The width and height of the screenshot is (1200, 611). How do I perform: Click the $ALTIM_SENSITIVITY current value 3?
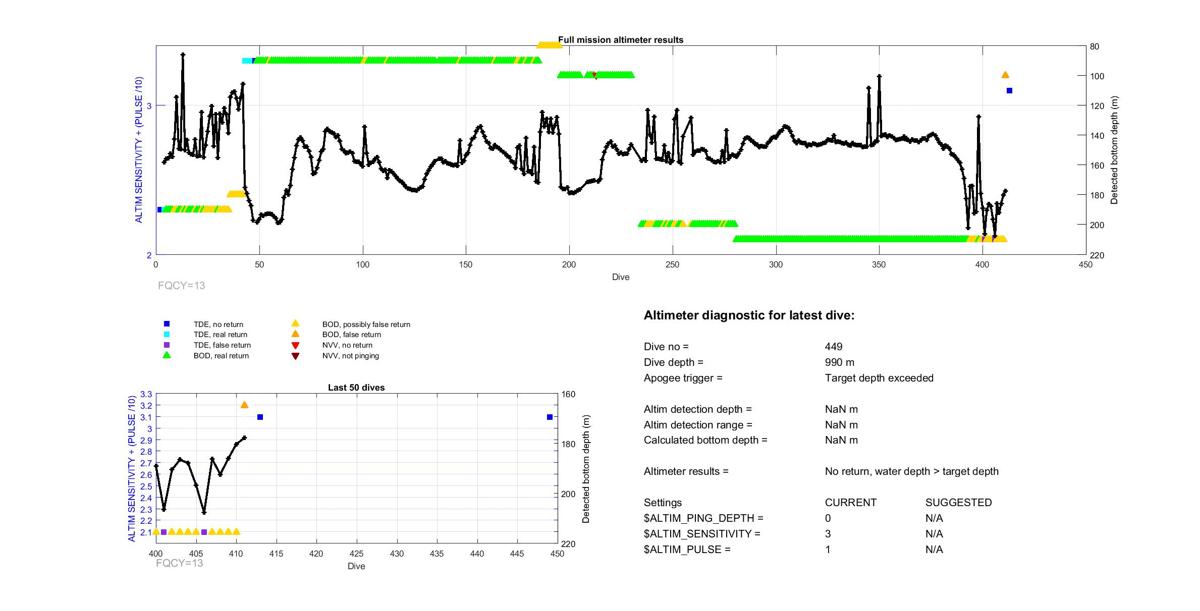click(828, 534)
